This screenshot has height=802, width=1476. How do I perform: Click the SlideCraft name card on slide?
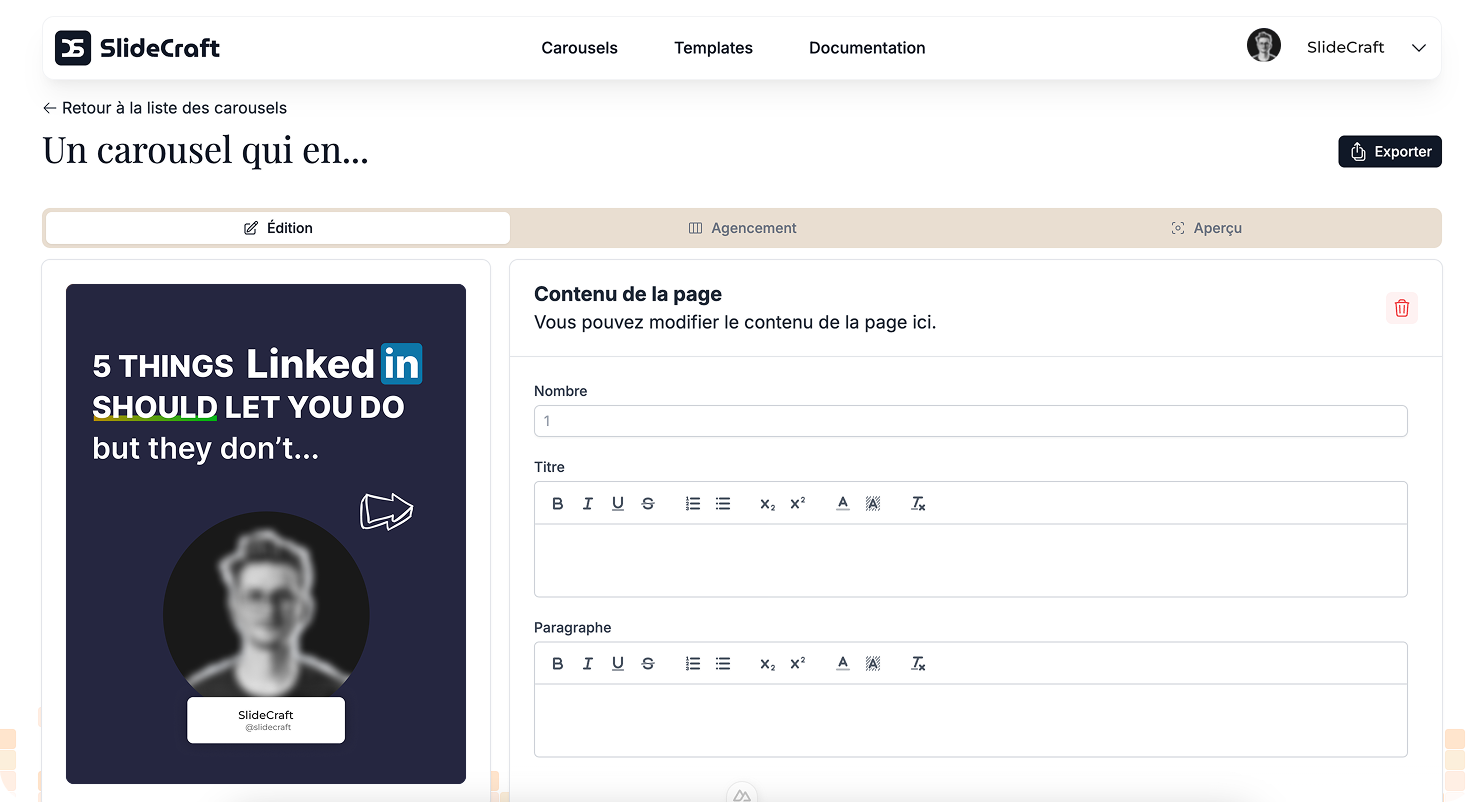pyautogui.click(x=266, y=720)
